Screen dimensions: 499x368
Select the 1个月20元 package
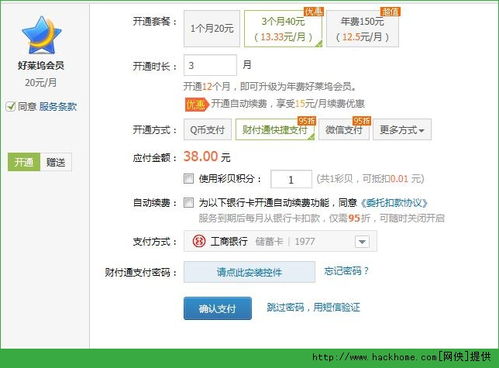[x=212, y=29]
